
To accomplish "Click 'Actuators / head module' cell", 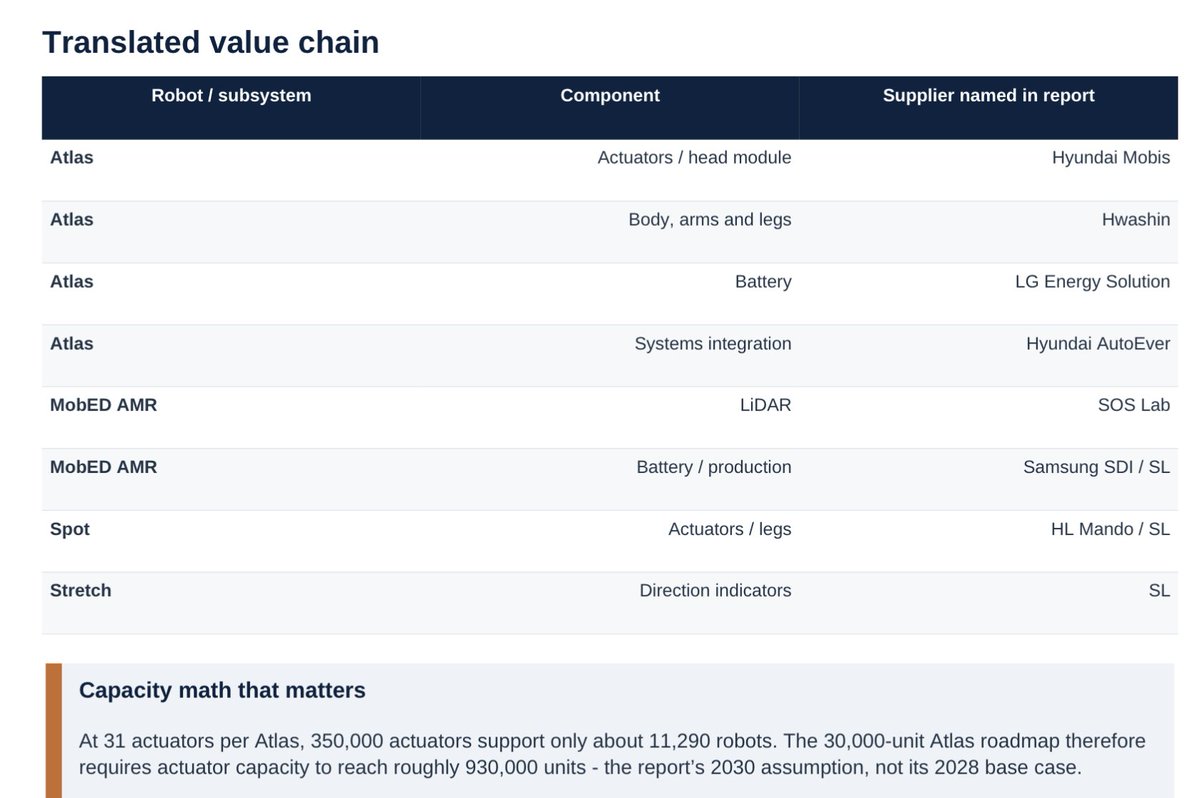I will [x=694, y=158].
